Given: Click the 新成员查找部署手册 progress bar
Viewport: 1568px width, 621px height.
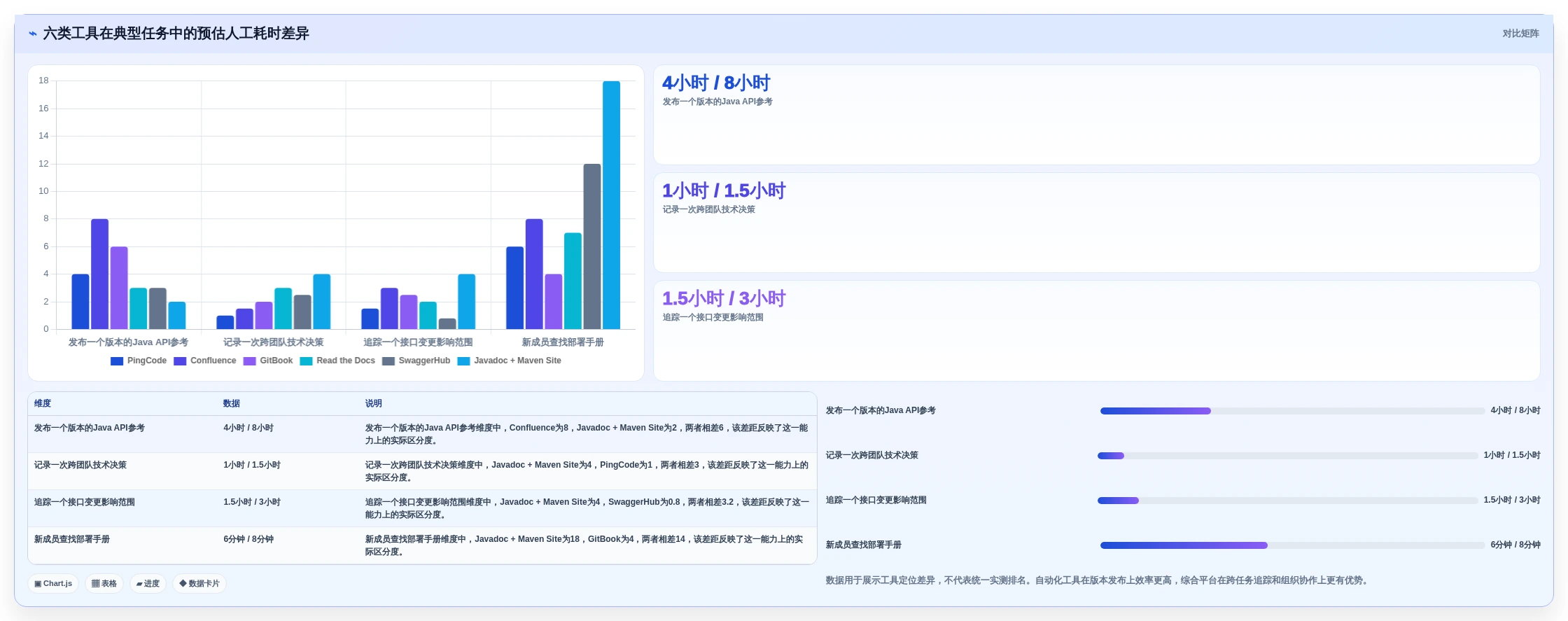Looking at the screenshot, I should pyautogui.click(x=1291, y=545).
